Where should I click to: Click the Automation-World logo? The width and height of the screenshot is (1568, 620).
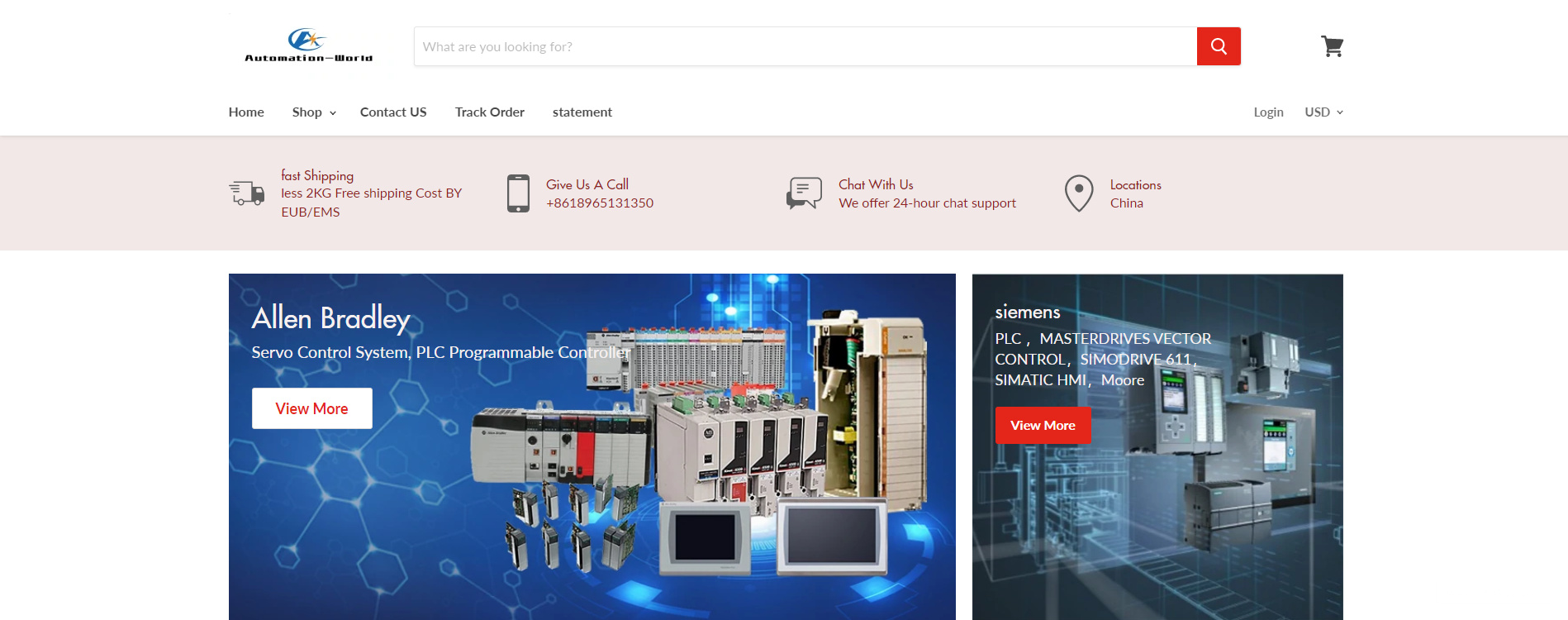coord(308,46)
